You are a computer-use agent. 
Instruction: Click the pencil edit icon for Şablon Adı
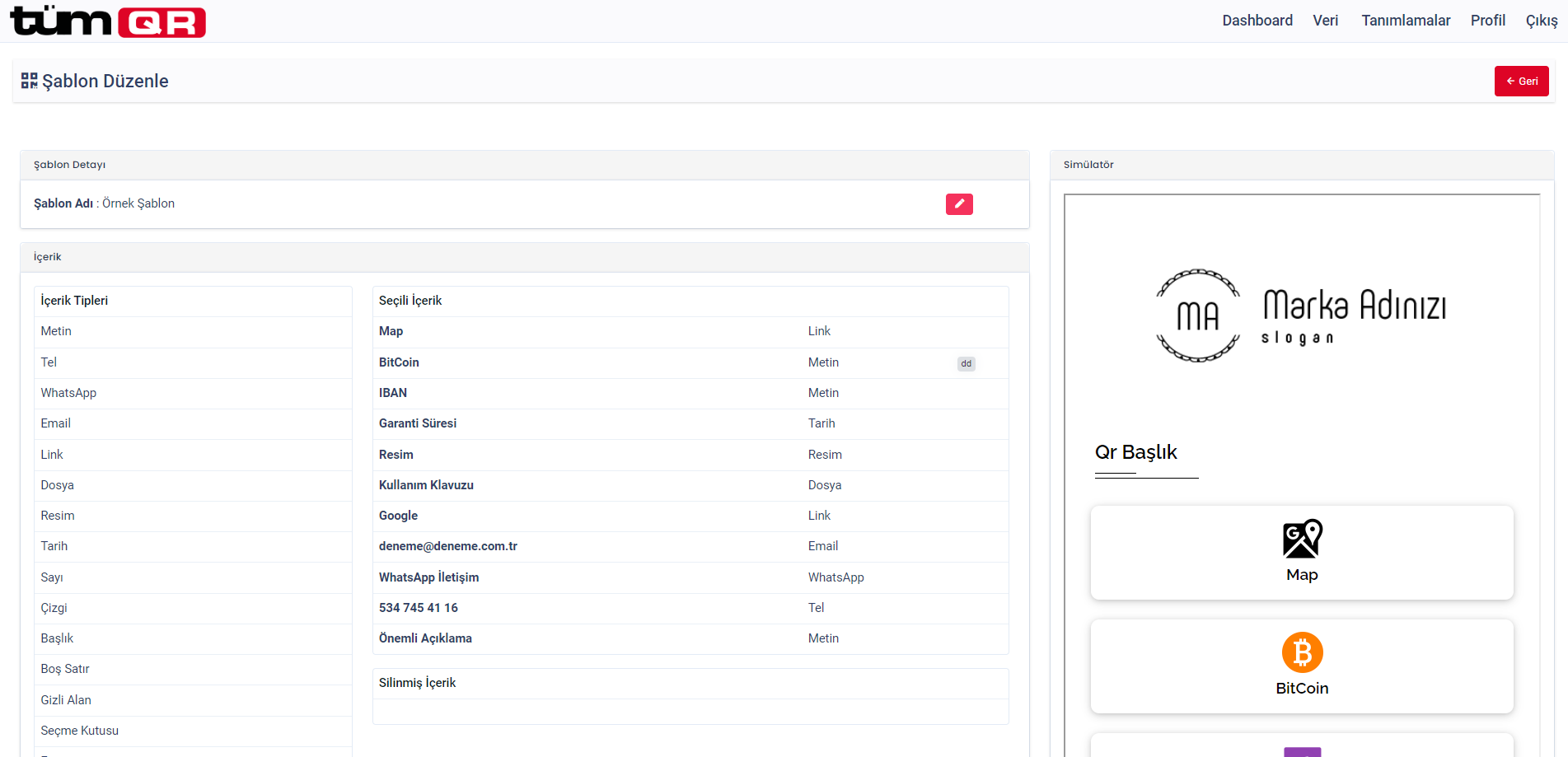coord(959,204)
